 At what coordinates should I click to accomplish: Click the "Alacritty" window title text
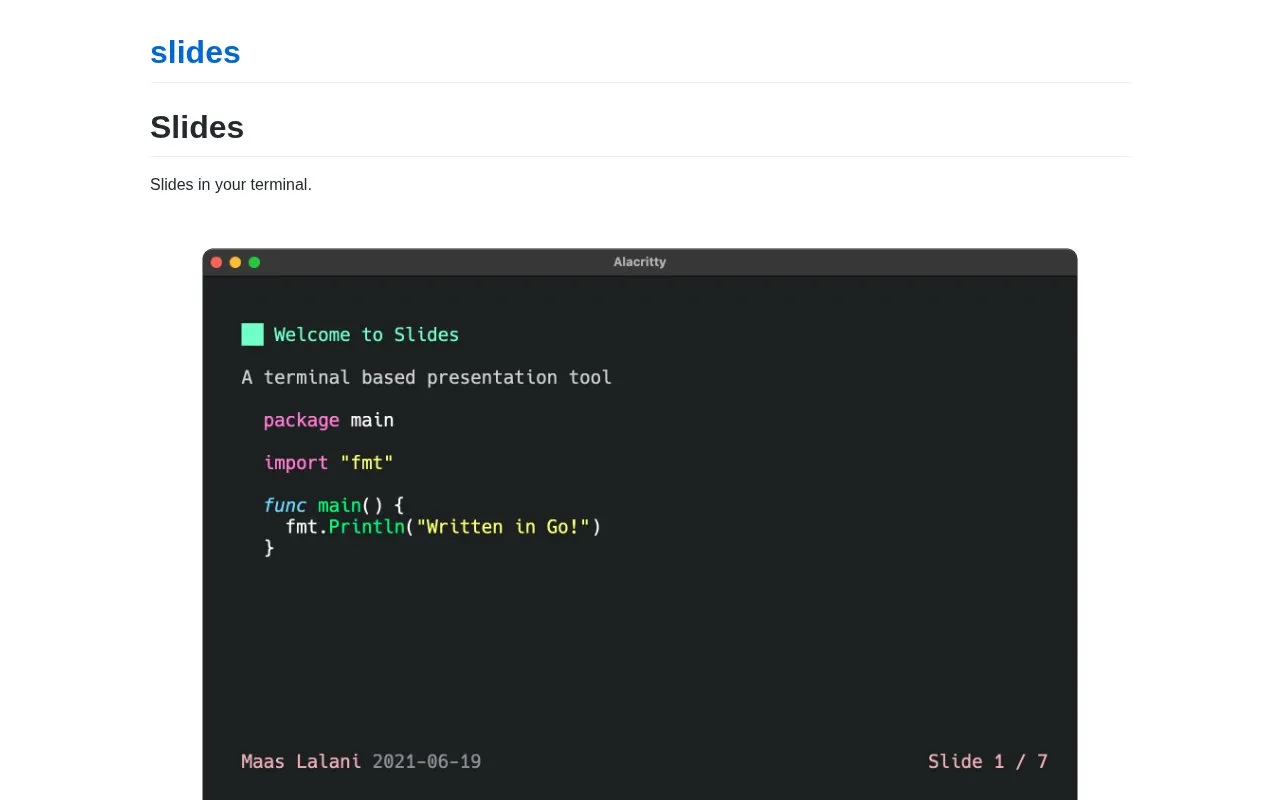[640, 262]
